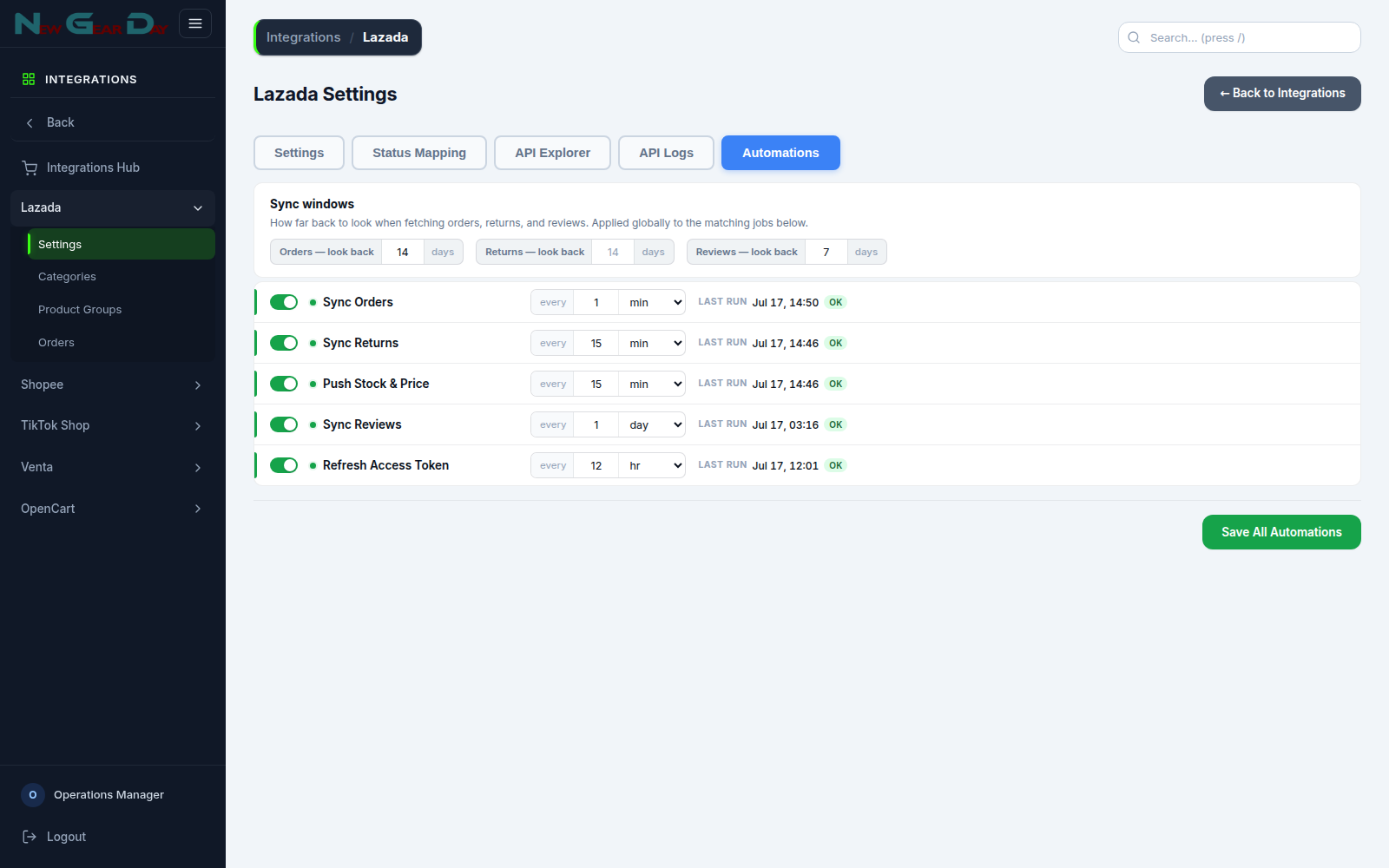
Task: Open Orders under Lazada
Action: [122, 343]
